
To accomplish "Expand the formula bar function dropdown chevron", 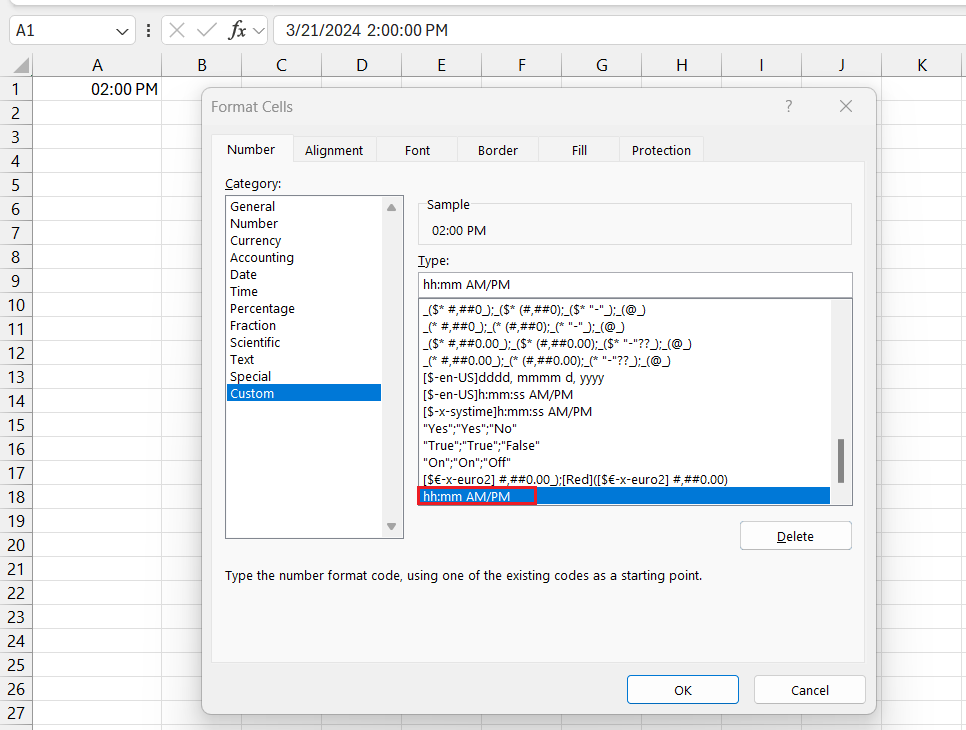I will pyautogui.click(x=259, y=31).
